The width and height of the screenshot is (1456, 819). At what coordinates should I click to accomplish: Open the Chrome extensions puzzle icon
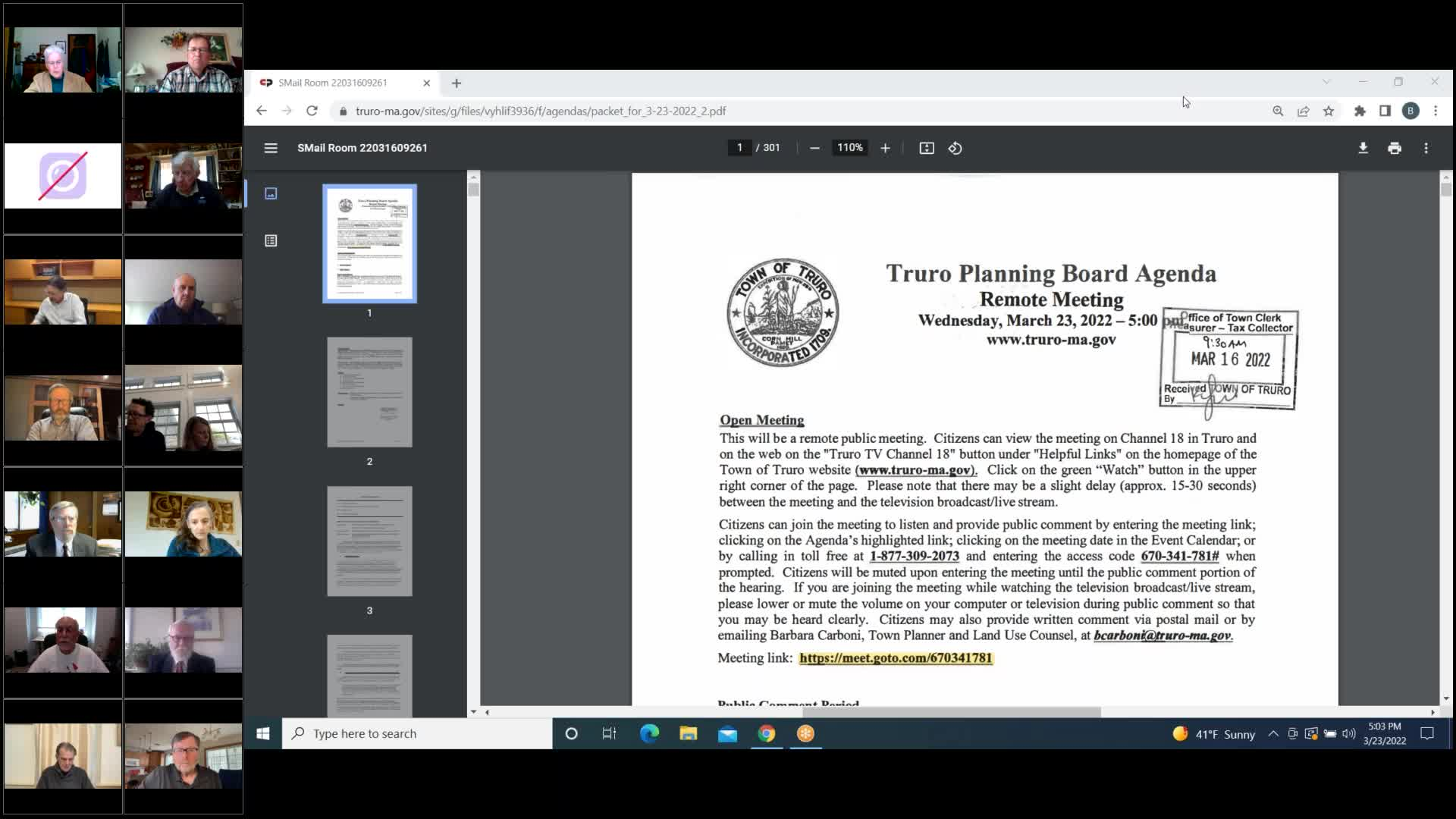pyautogui.click(x=1360, y=111)
